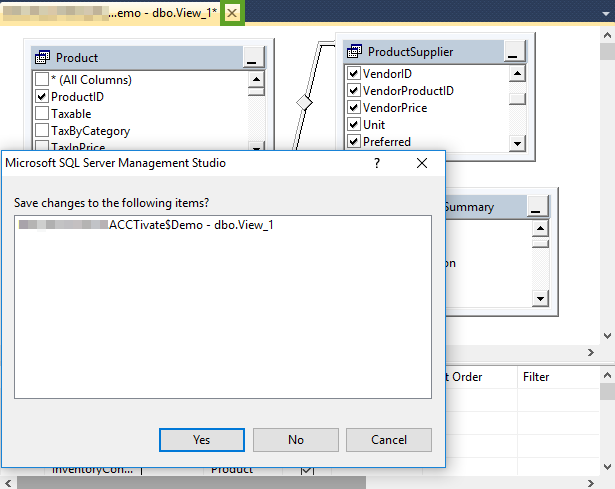This screenshot has height=489, width=615.
Task: Open the tab list dropdown arrow
Action: click(x=606, y=13)
